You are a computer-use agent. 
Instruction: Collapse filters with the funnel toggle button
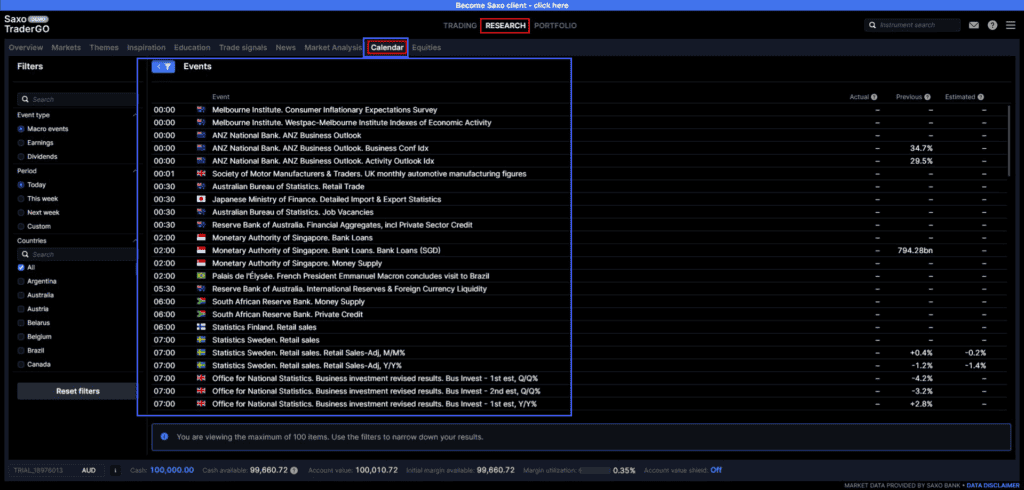(163, 67)
